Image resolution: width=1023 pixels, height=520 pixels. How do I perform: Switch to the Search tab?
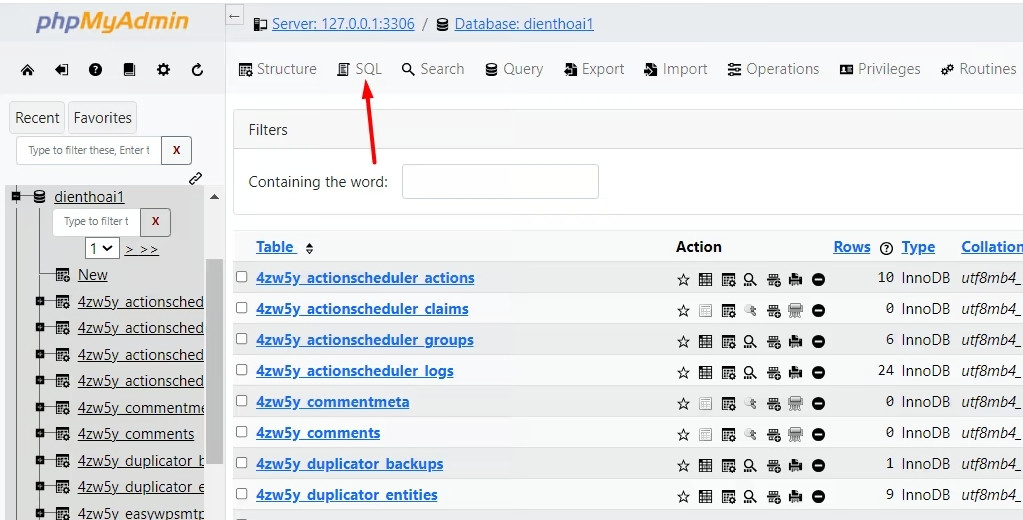[433, 69]
